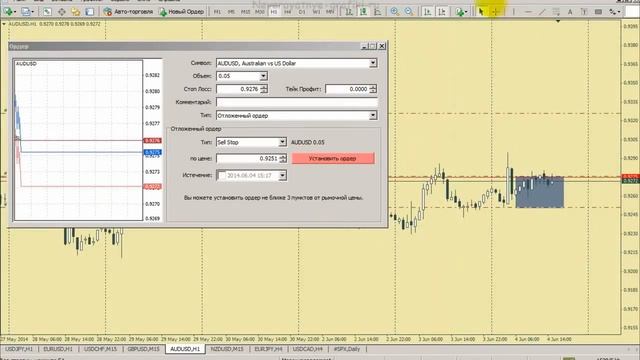The height and width of the screenshot is (360, 640).
Task: Open the Объем volume dropdown
Action: [263, 76]
